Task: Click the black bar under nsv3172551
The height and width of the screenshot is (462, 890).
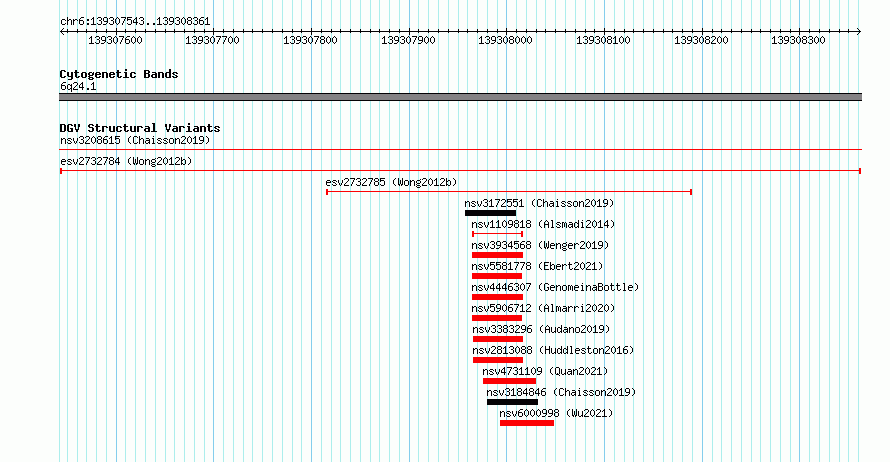Action: pos(490,213)
